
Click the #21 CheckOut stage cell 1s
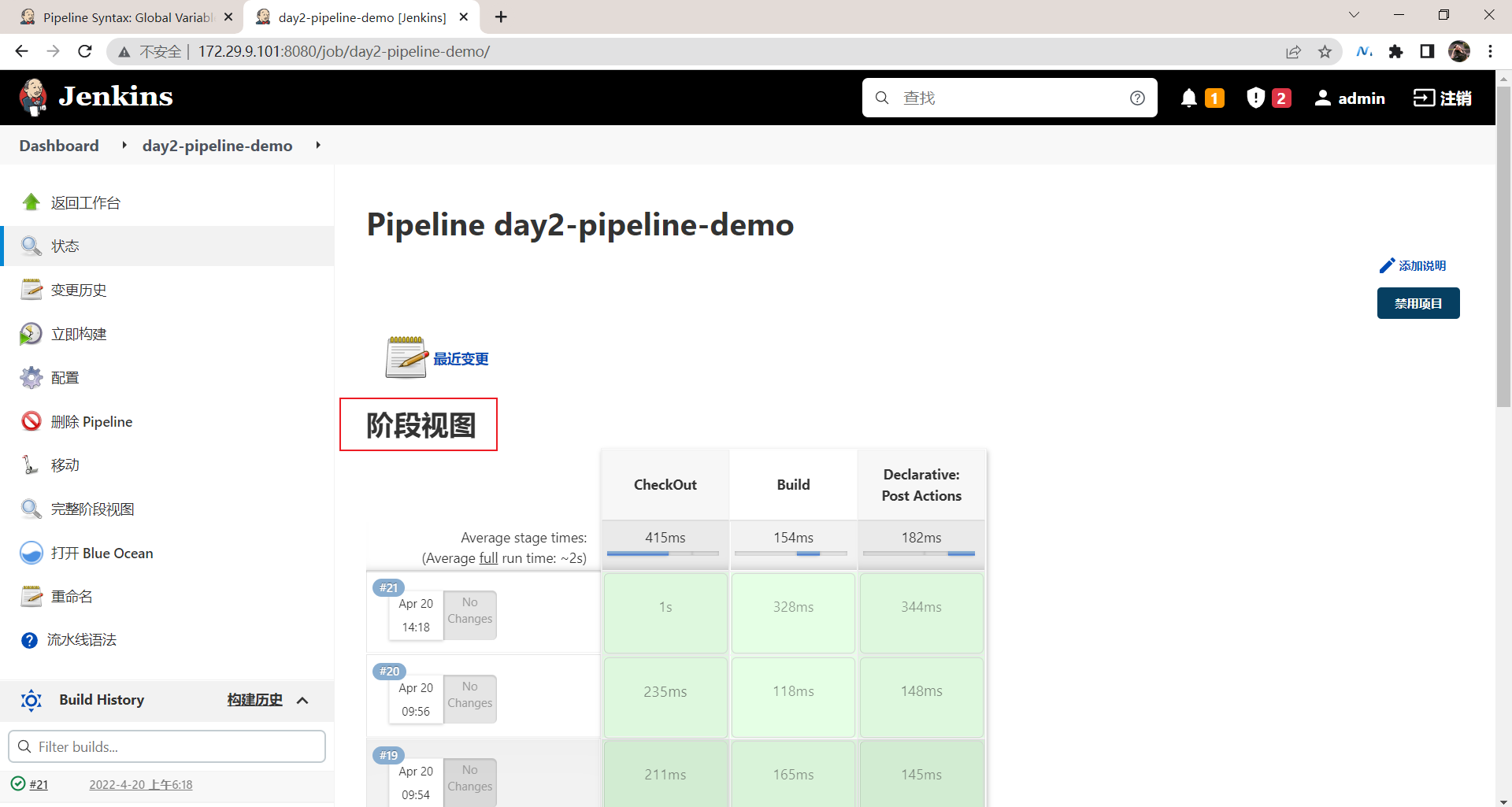665,613
